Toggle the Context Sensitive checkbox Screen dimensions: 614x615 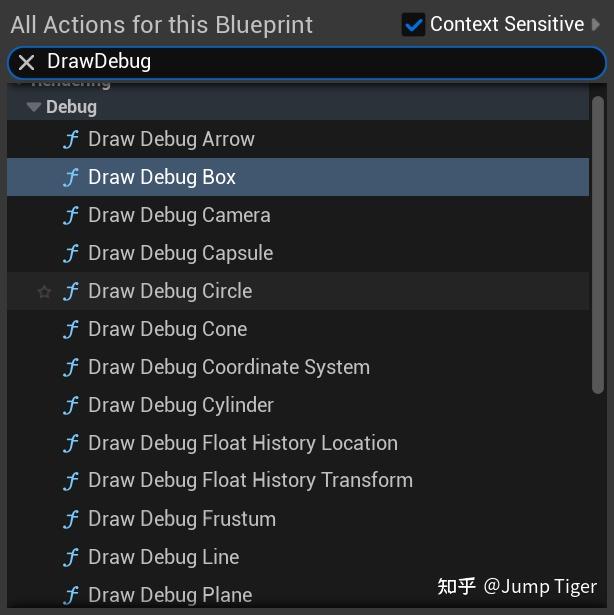413,24
